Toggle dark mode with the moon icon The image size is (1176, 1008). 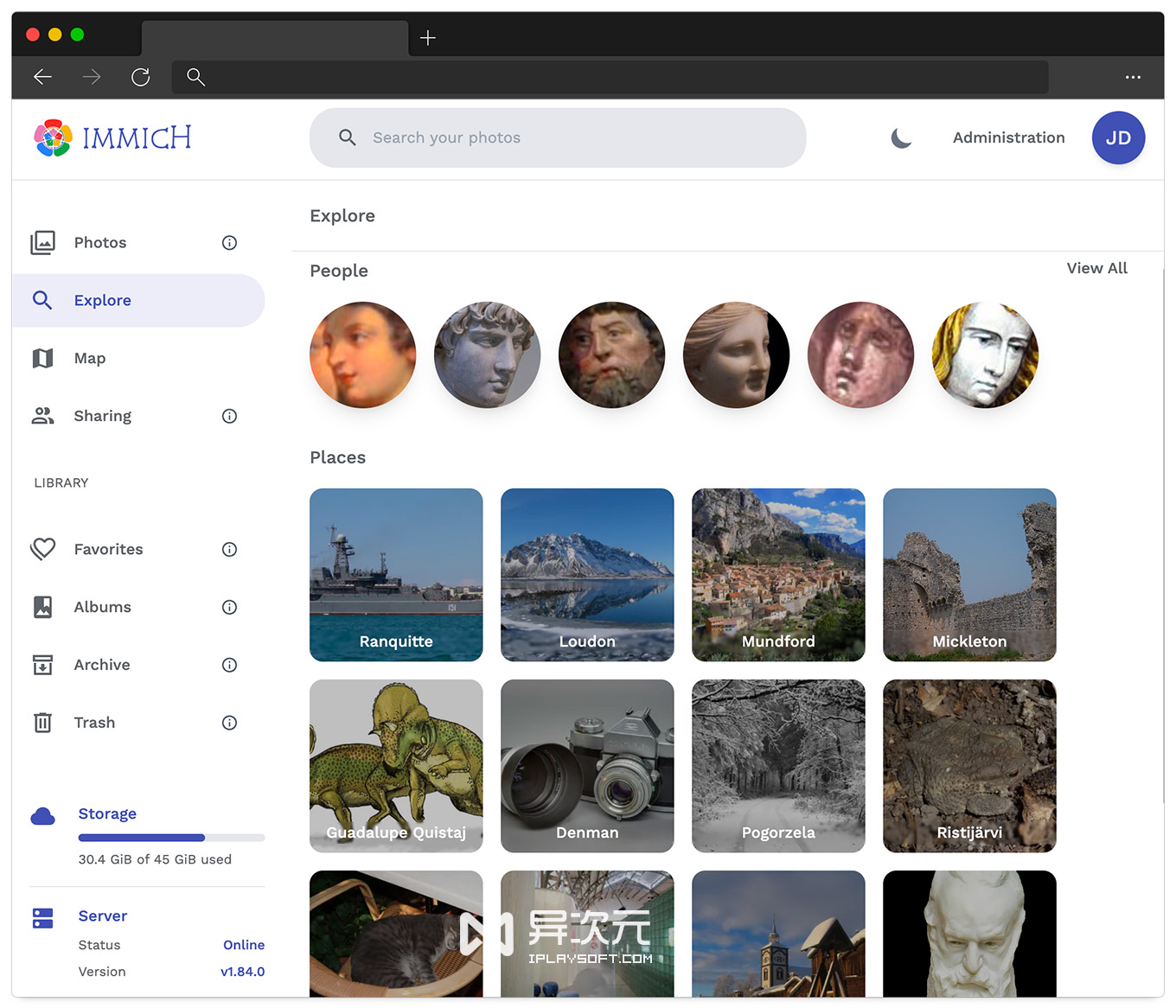[901, 138]
